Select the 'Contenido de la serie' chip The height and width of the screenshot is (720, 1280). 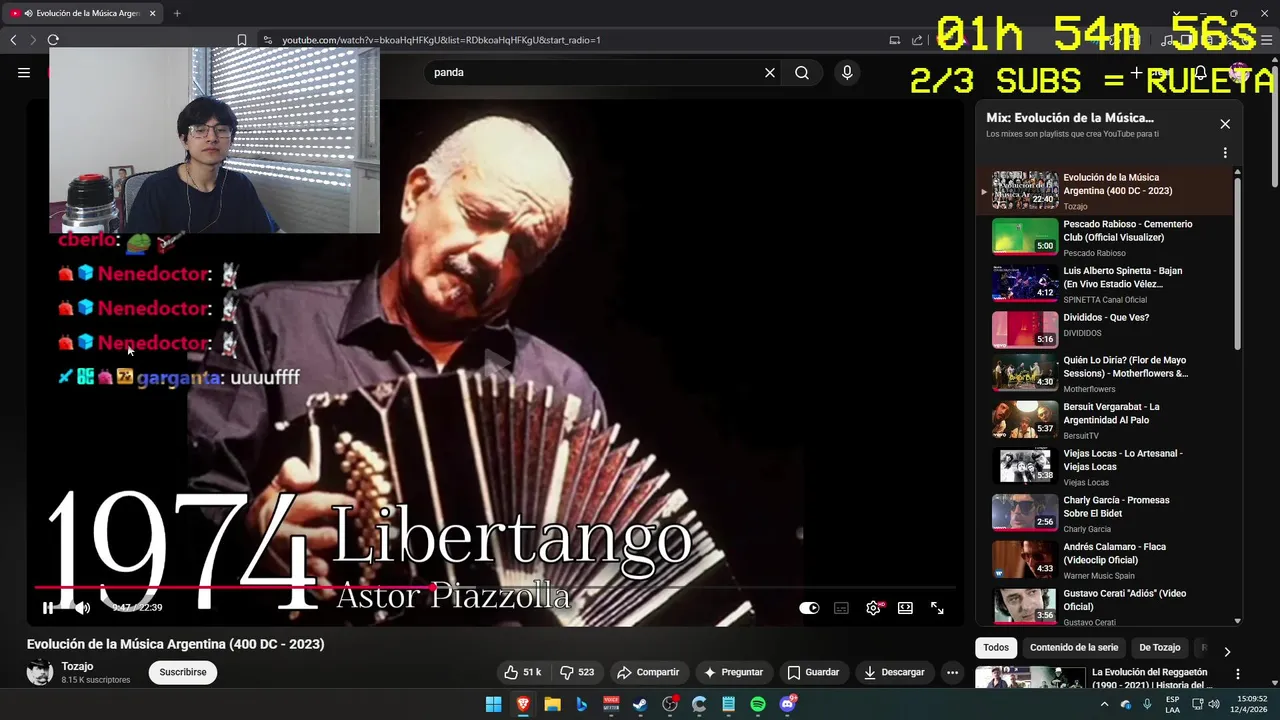[1074, 647]
